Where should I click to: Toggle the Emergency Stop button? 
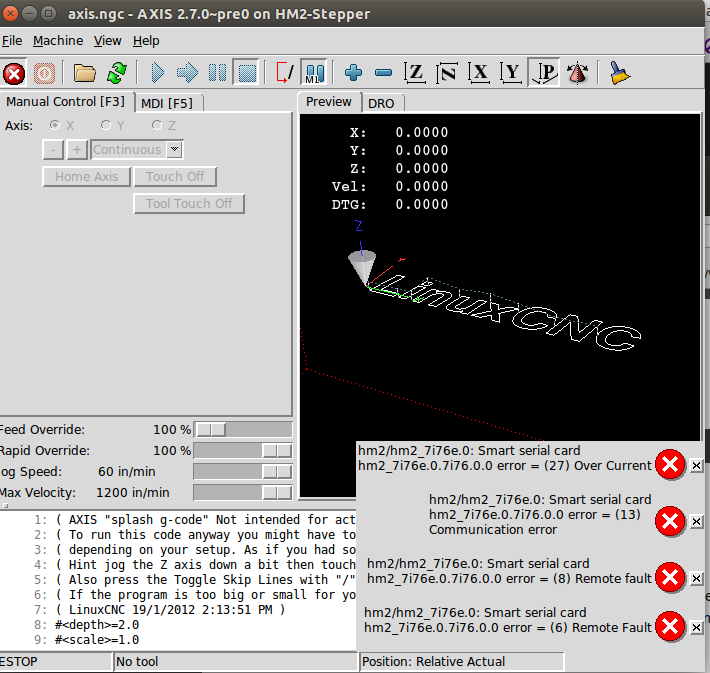(14, 73)
